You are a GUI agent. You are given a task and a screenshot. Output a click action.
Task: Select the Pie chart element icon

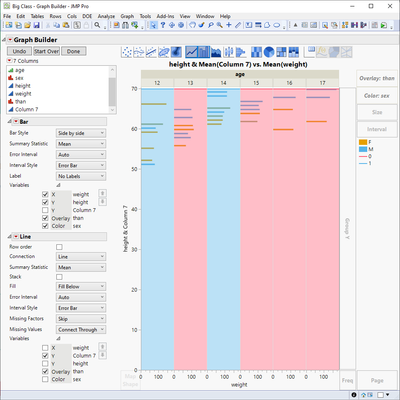pyautogui.click(x=269, y=52)
